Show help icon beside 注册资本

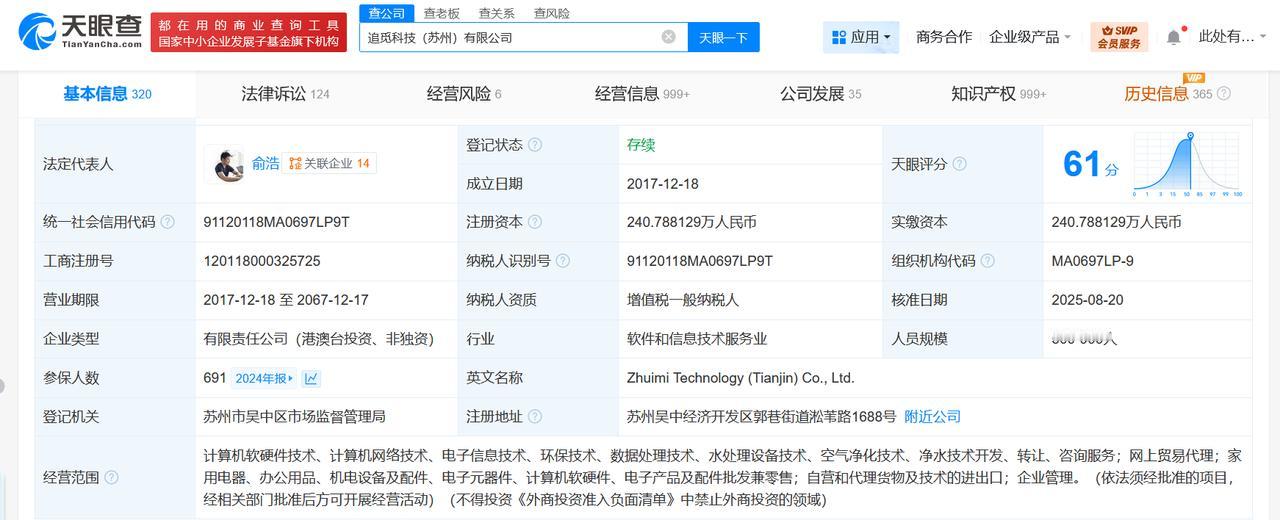pos(535,222)
